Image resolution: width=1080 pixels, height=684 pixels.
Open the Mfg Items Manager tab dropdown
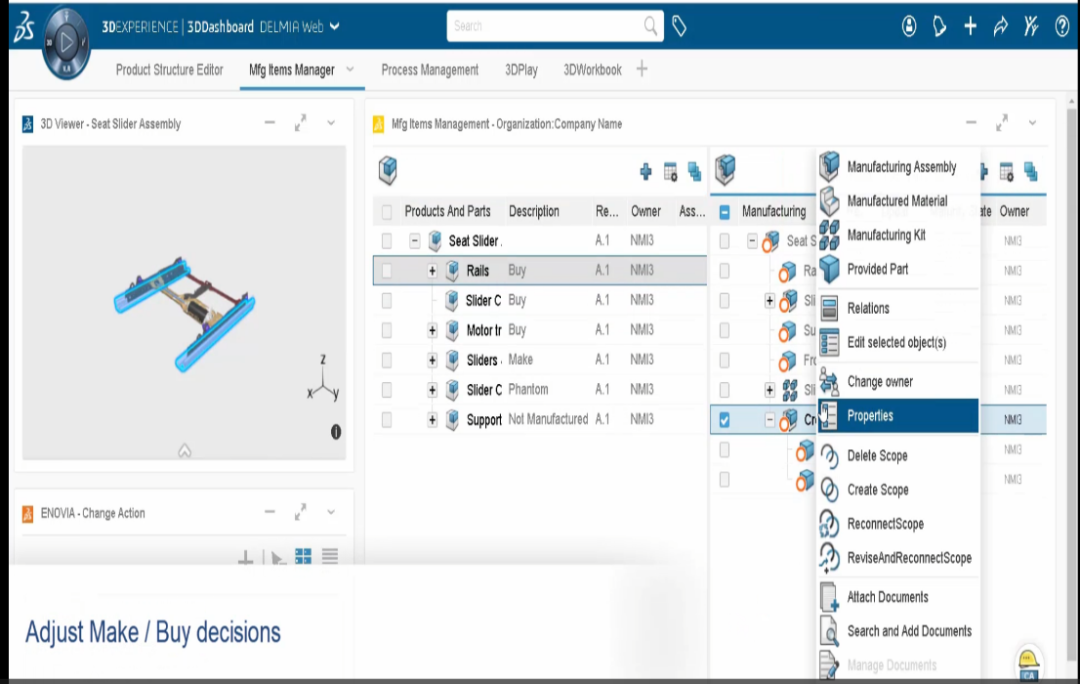(x=350, y=69)
